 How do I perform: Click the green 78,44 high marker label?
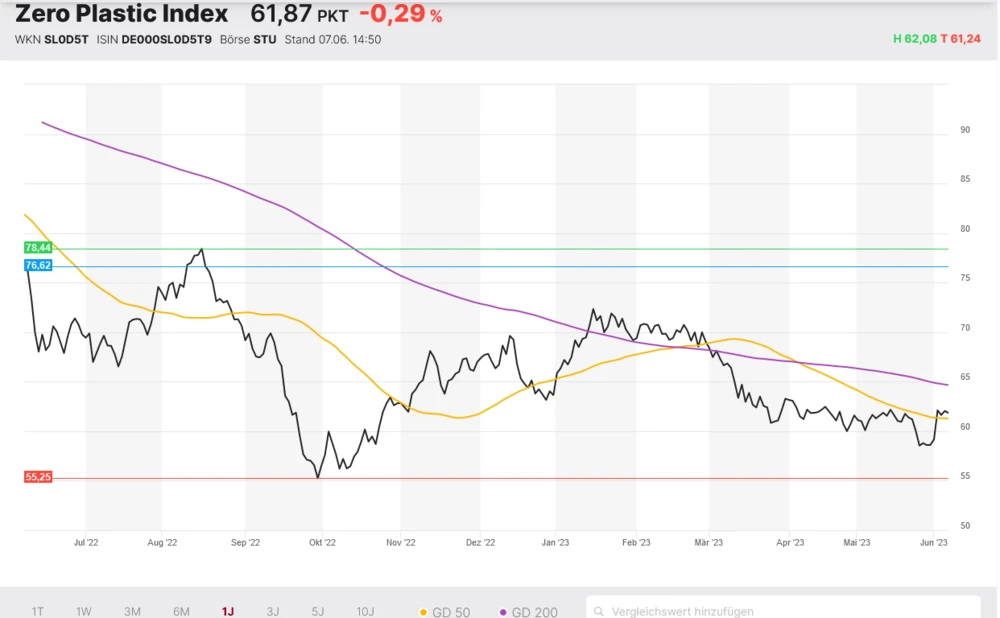pyautogui.click(x=38, y=248)
